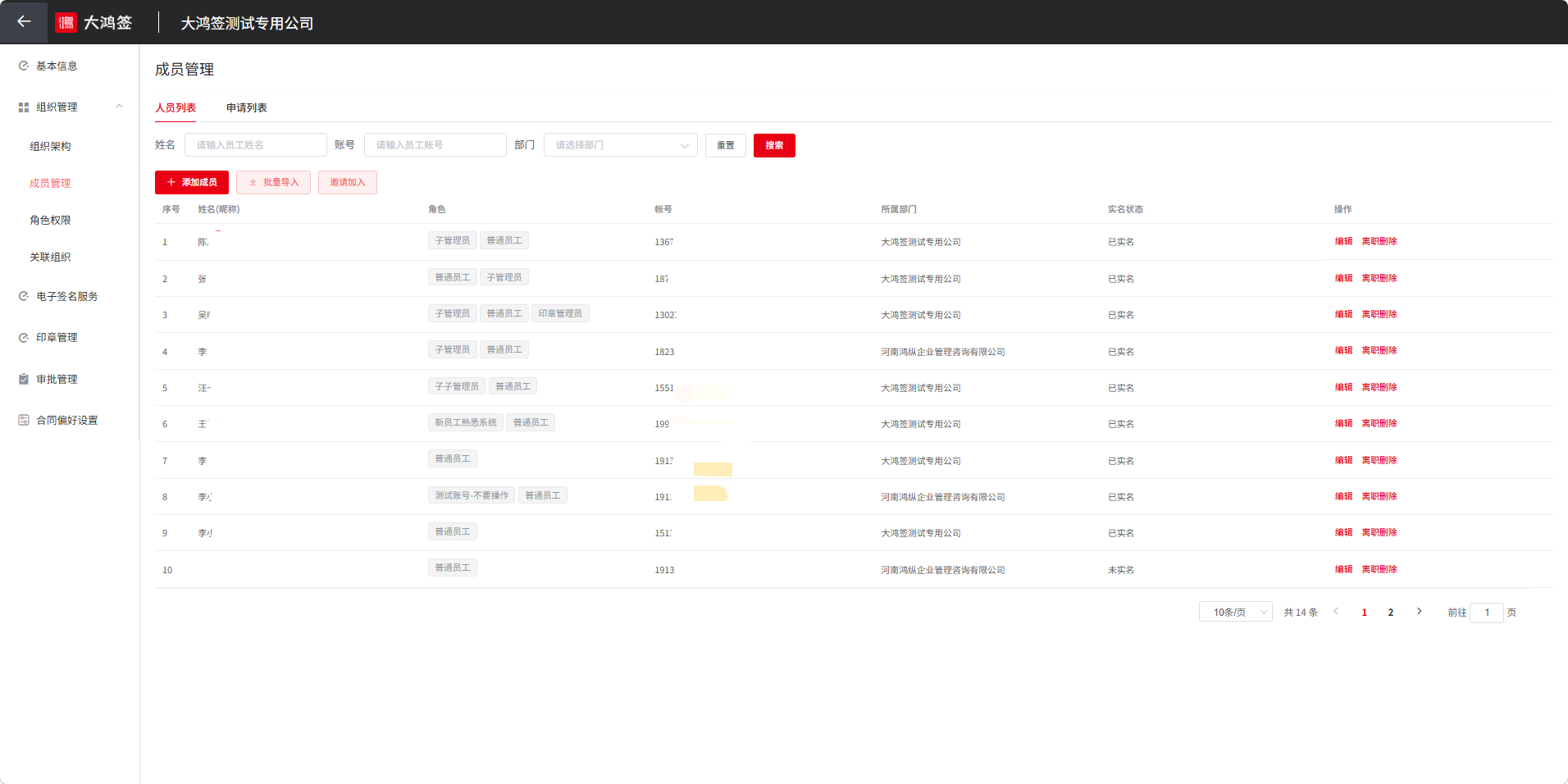Select 角色权限 in the sidebar
Viewport: 1568px width, 784px height.
coord(50,221)
